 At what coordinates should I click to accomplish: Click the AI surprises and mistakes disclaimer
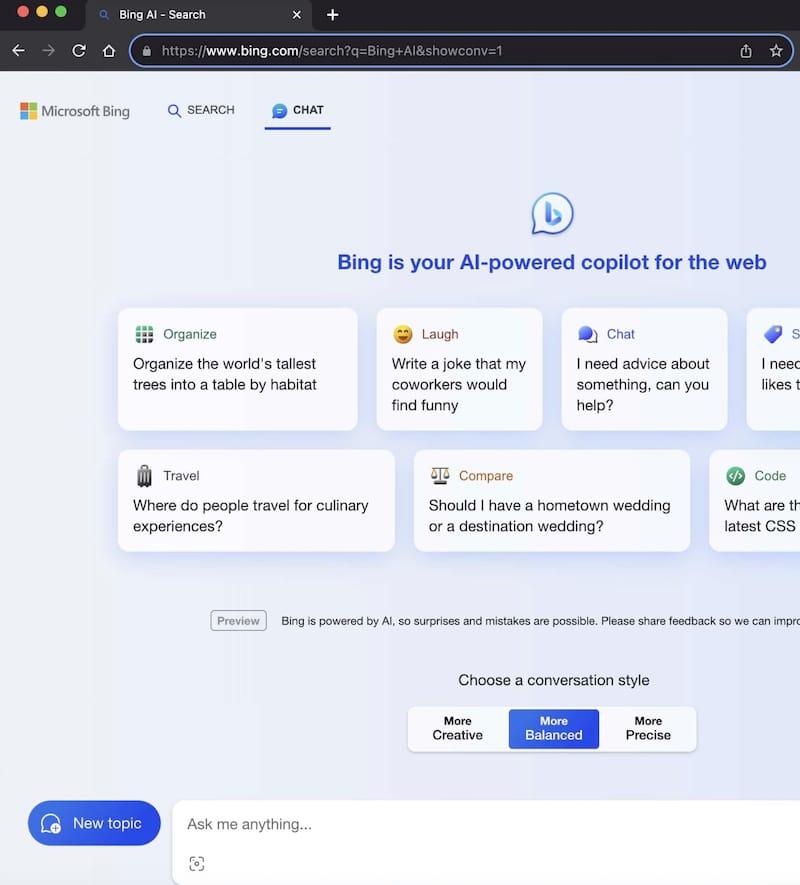pyautogui.click(x=540, y=621)
